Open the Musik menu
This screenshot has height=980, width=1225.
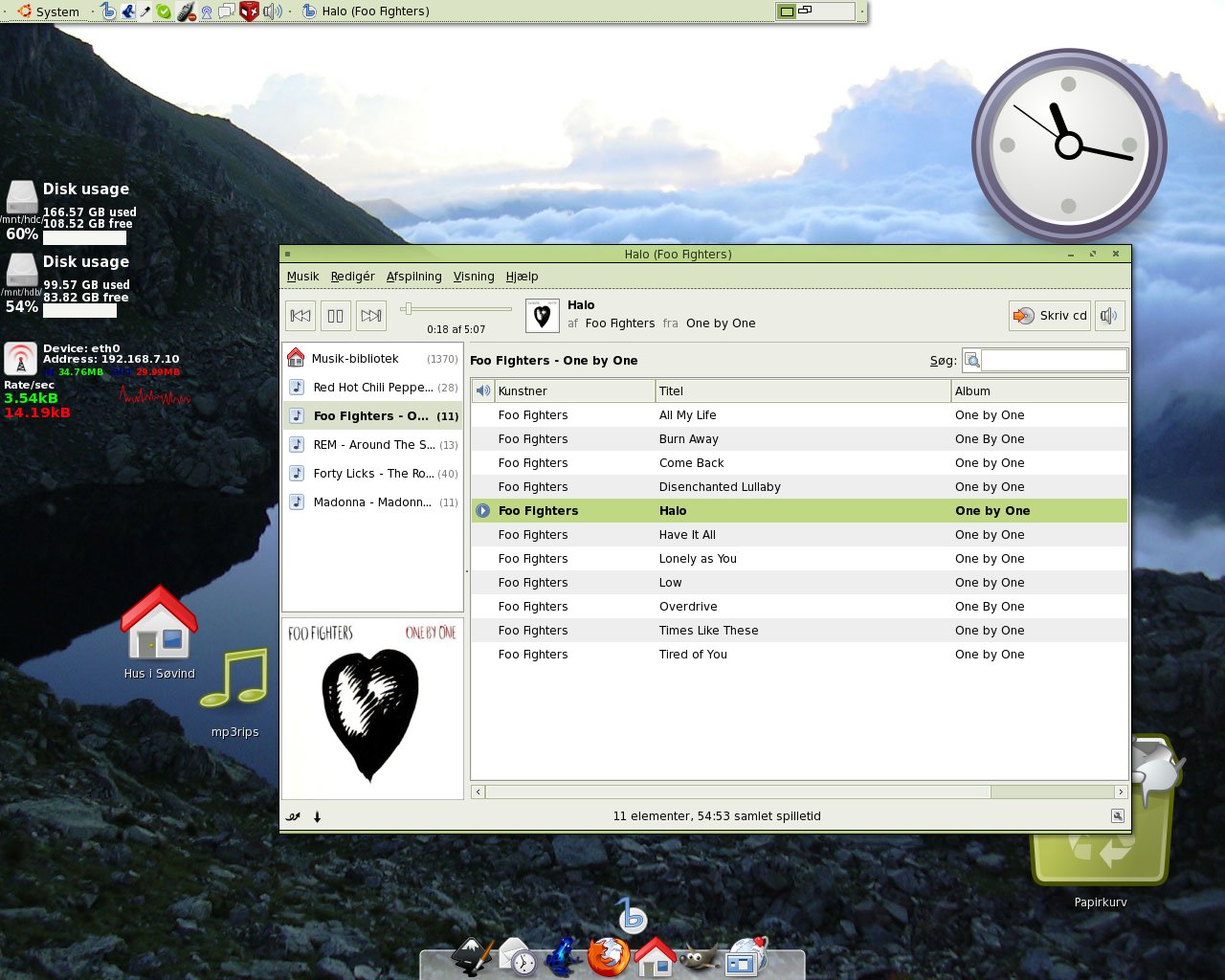[x=302, y=277]
